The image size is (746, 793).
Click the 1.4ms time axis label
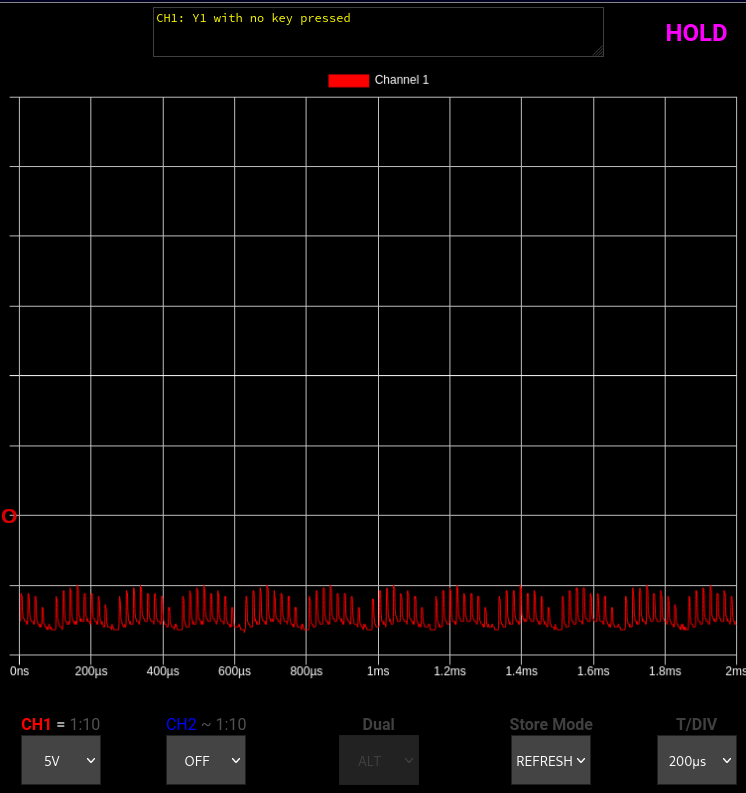[521, 671]
